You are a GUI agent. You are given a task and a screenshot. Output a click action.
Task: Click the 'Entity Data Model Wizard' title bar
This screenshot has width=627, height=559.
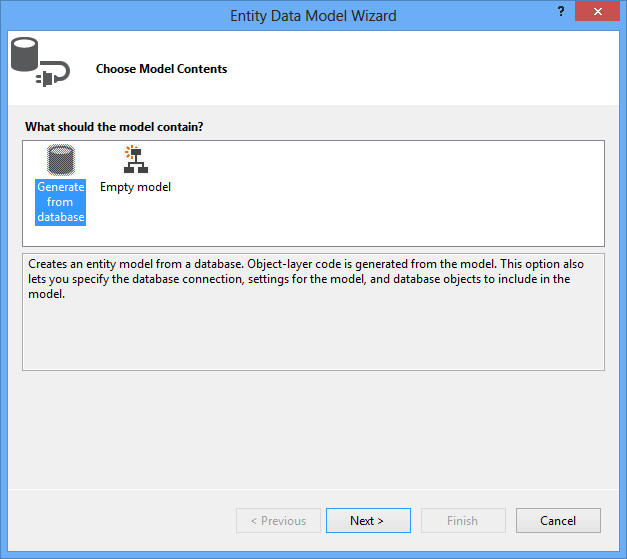pyautogui.click(x=313, y=16)
